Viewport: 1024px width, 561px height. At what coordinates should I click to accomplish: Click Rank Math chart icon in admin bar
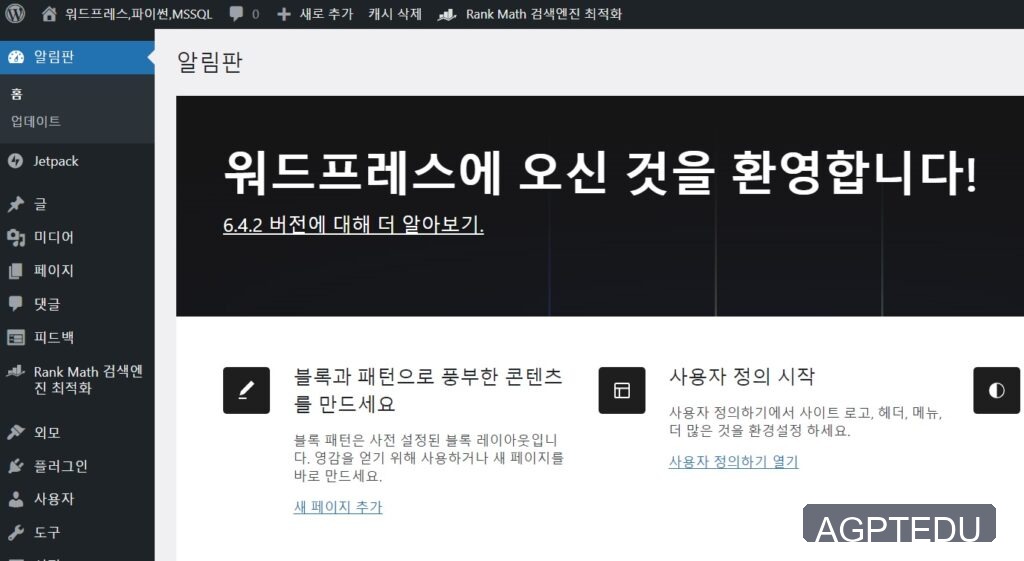[x=447, y=14]
